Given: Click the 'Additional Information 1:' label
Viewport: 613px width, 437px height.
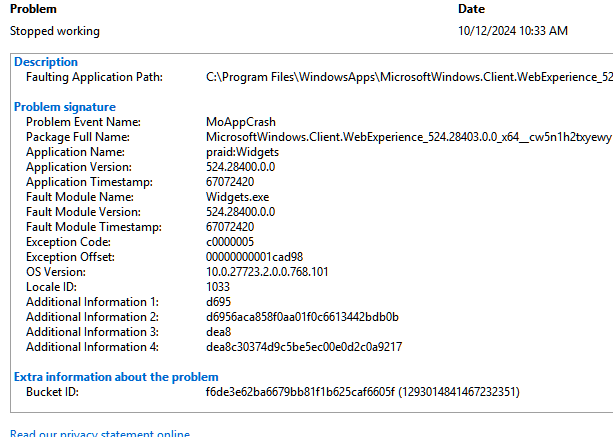Looking at the screenshot, I should tap(92, 302).
